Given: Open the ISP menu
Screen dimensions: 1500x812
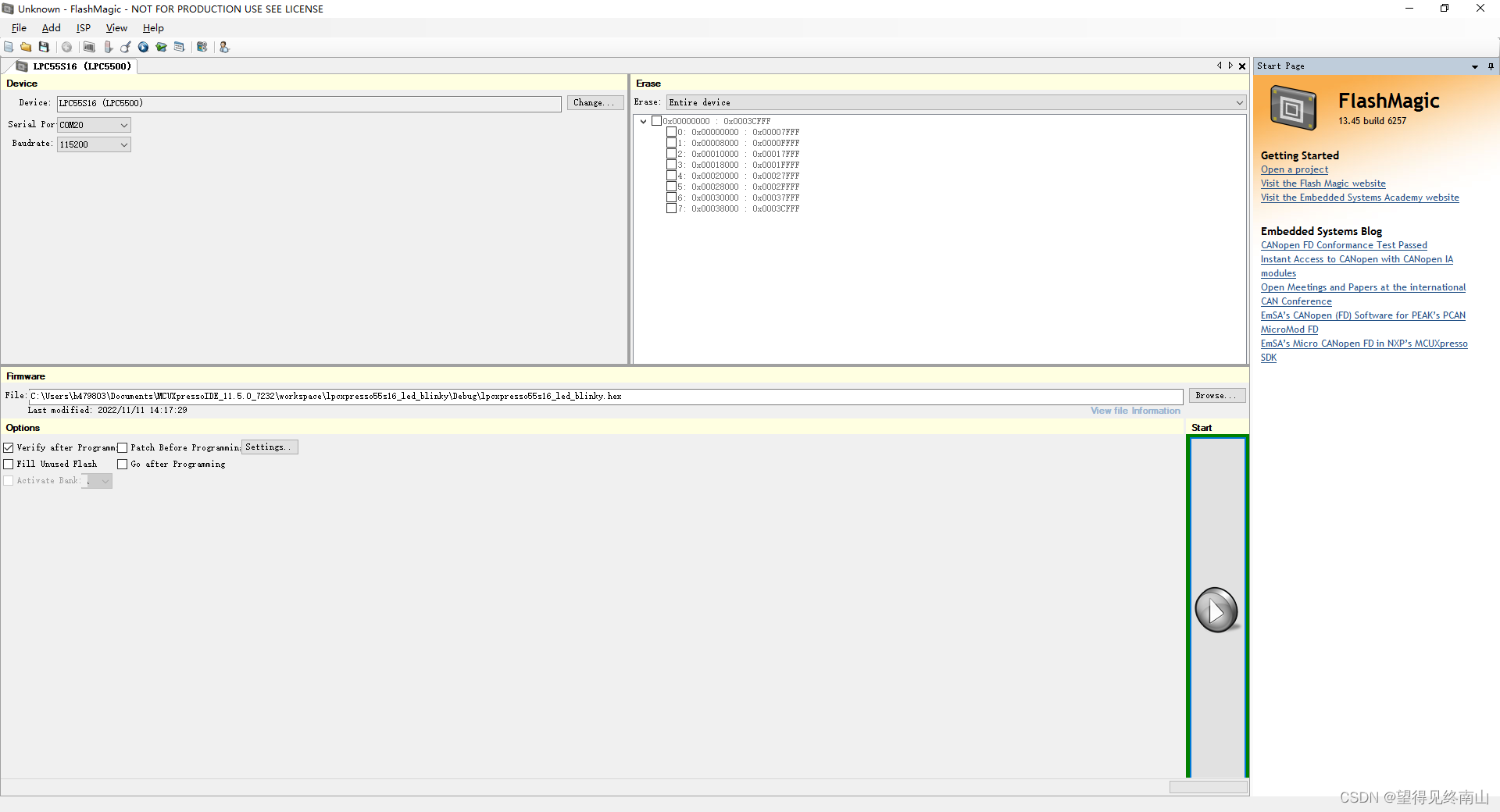Looking at the screenshot, I should (x=84, y=27).
